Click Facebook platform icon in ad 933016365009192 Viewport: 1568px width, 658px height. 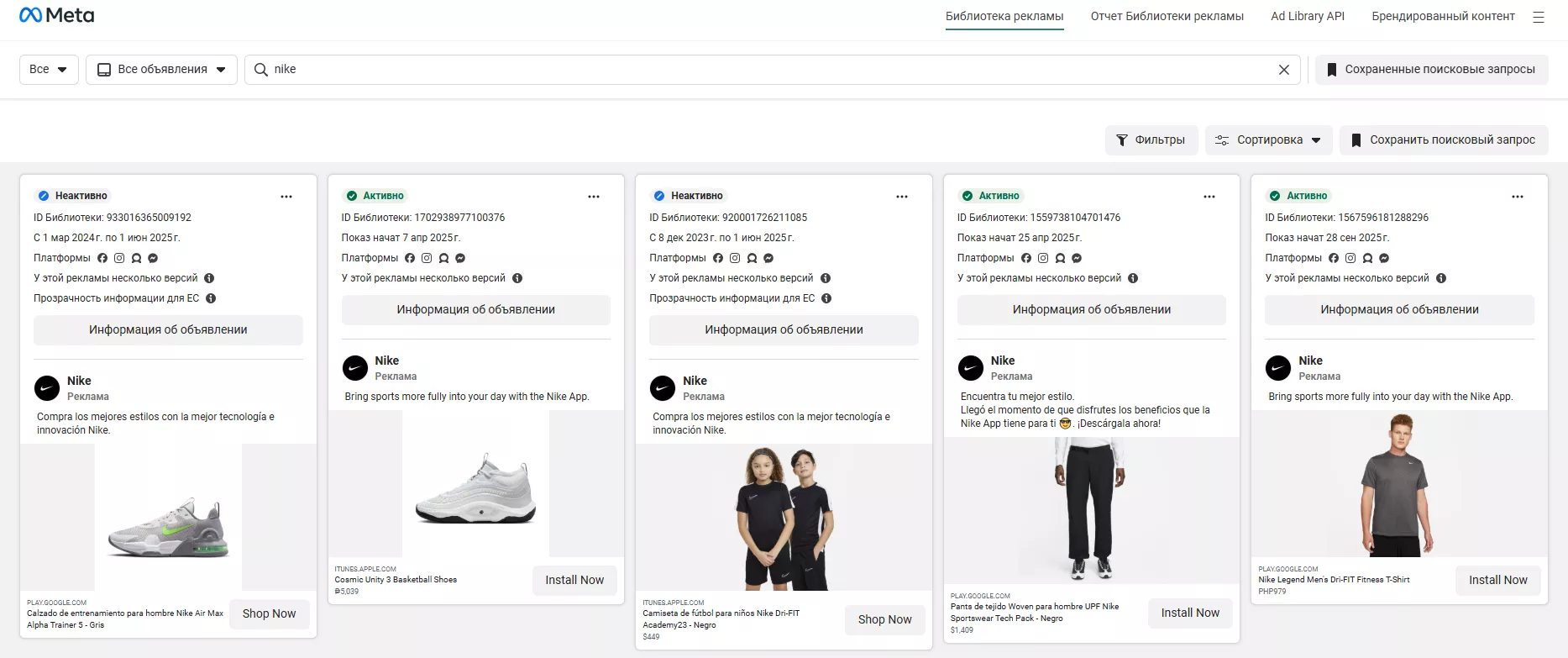tap(102, 258)
